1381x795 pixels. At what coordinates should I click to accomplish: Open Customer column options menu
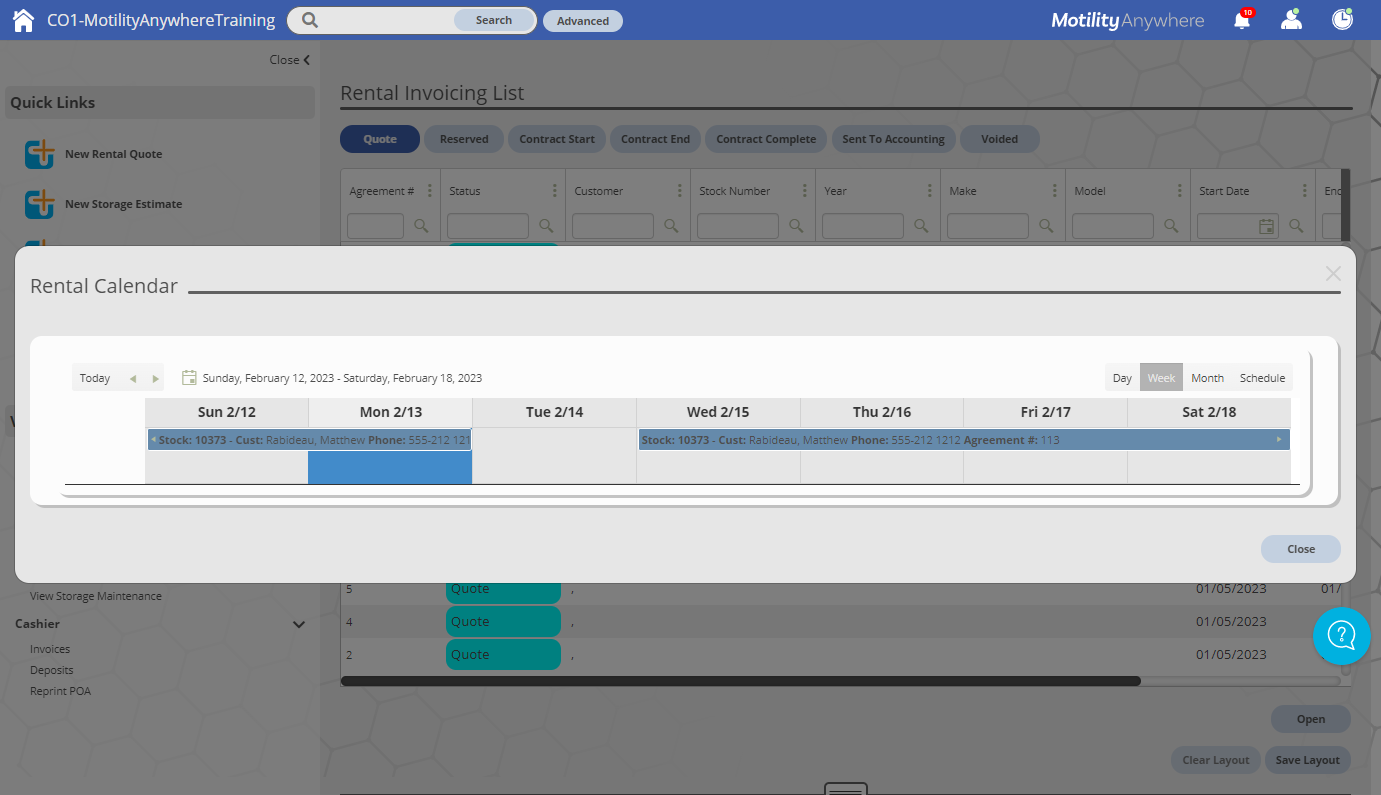coord(680,191)
